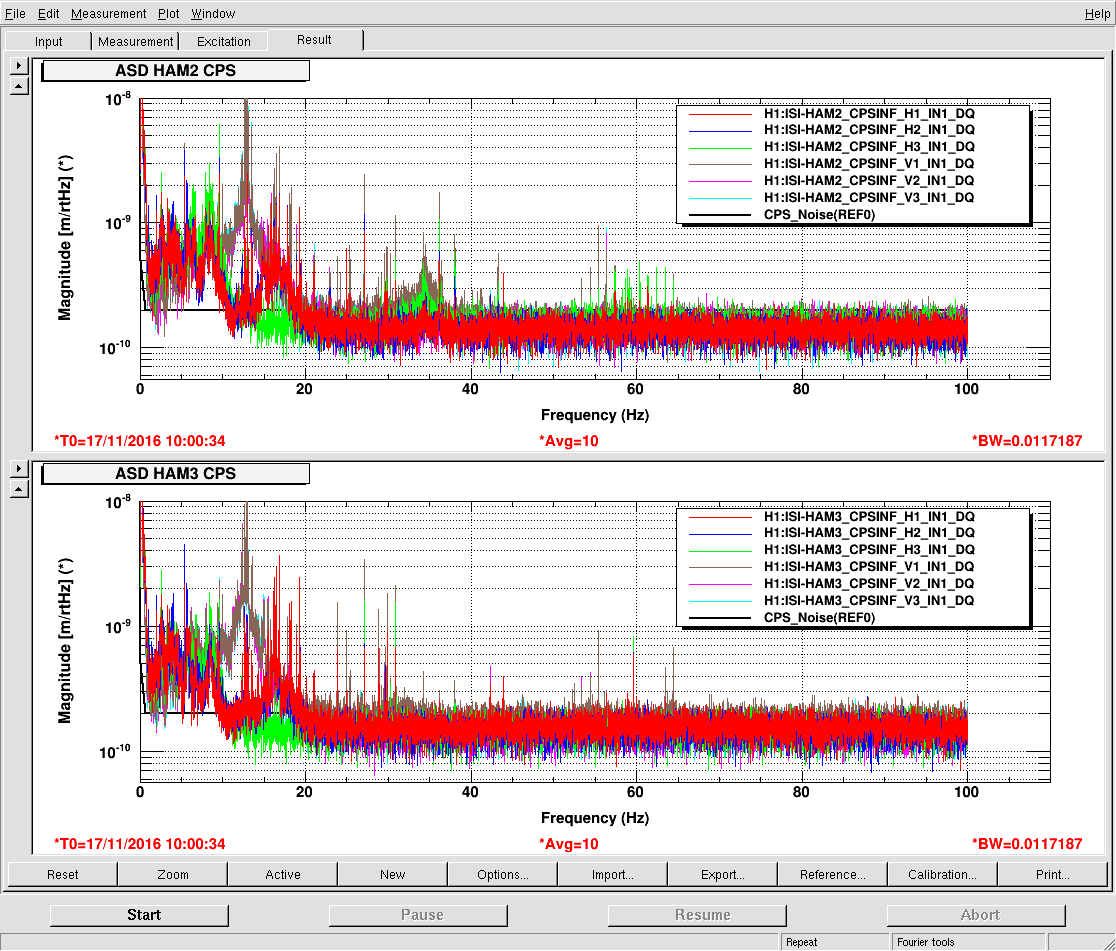Viewport: 1116px width, 951px height.
Task: Click the HAM2 plot Frequency (Hz) axis label
Action: coord(595,415)
